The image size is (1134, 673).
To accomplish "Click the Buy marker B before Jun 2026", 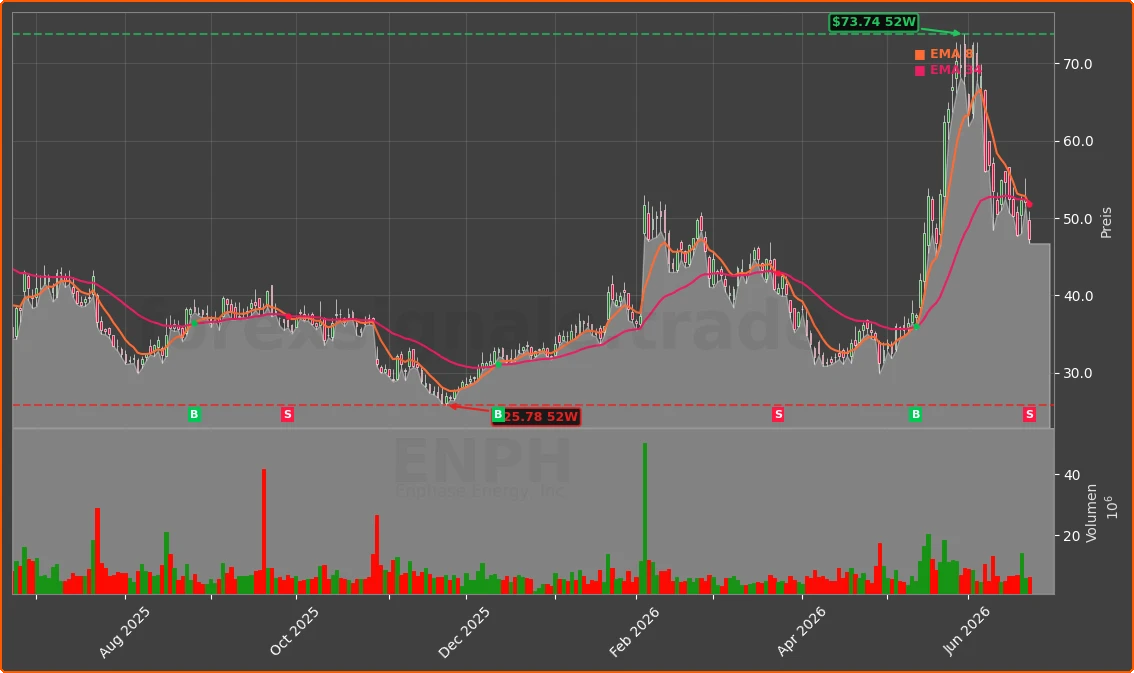I will click(916, 414).
